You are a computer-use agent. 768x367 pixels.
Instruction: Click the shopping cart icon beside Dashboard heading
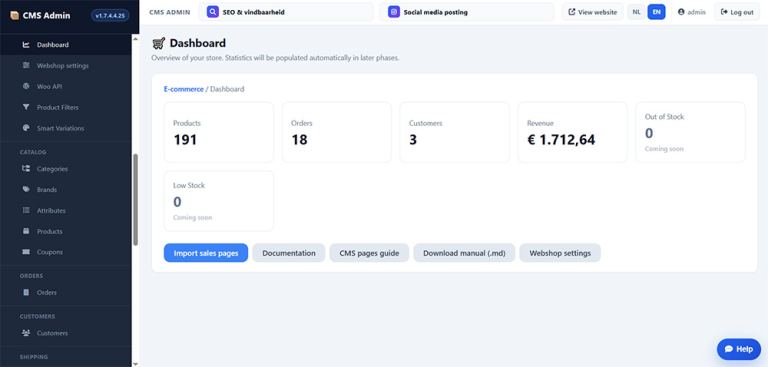pos(158,44)
